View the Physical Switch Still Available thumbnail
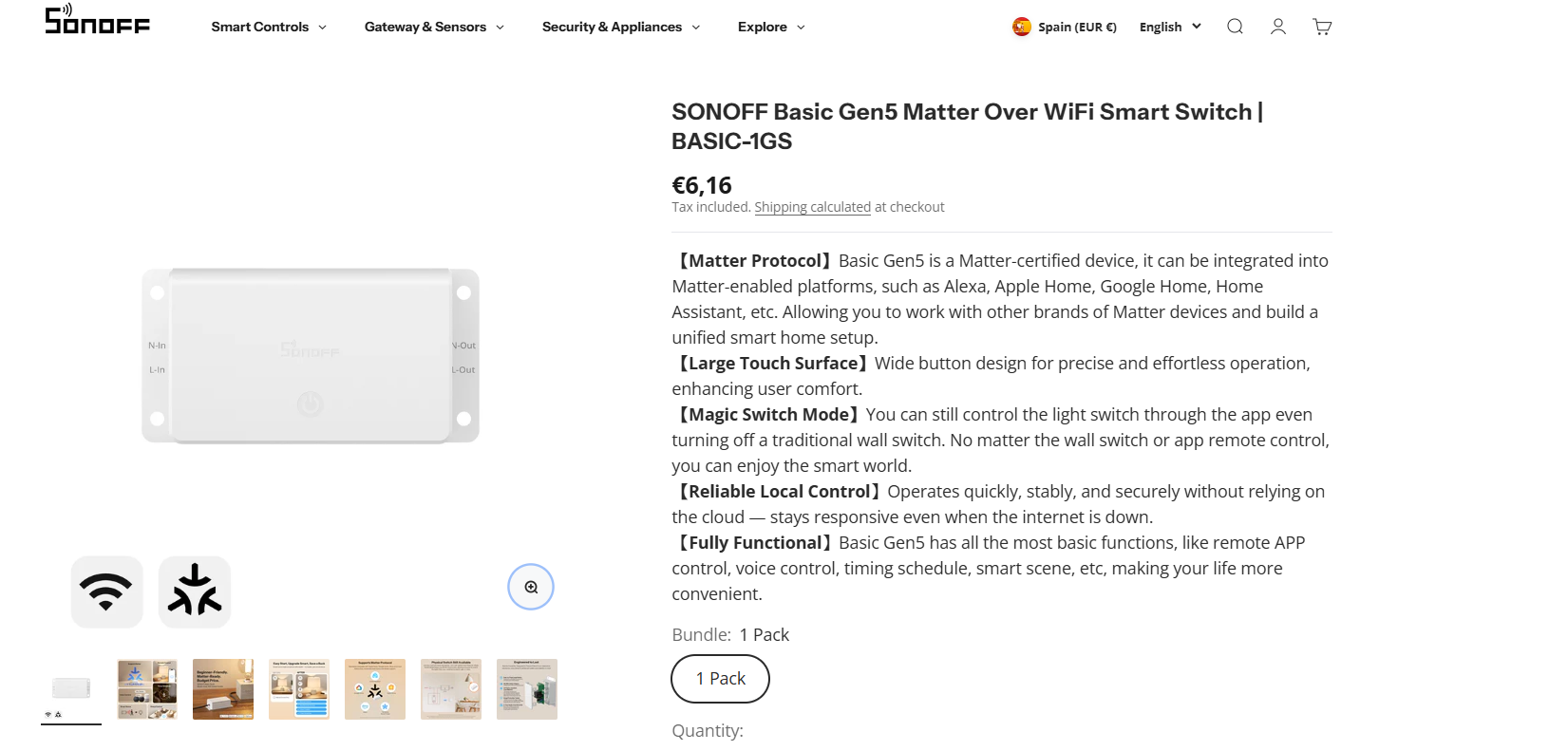This screenshot has height=751, width=1568. [451, 689]
